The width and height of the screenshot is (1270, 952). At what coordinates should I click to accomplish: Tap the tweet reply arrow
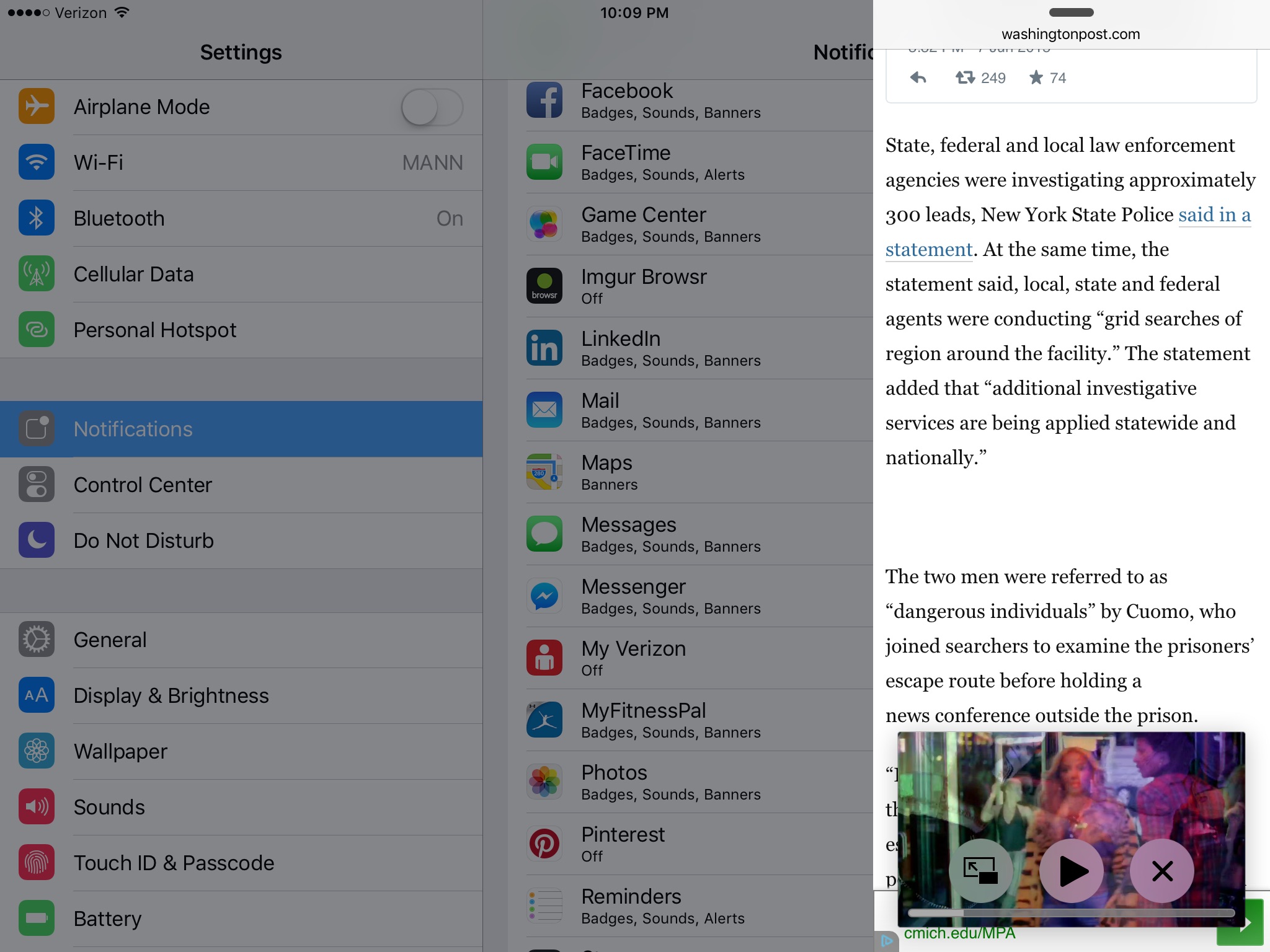point(918,77)
